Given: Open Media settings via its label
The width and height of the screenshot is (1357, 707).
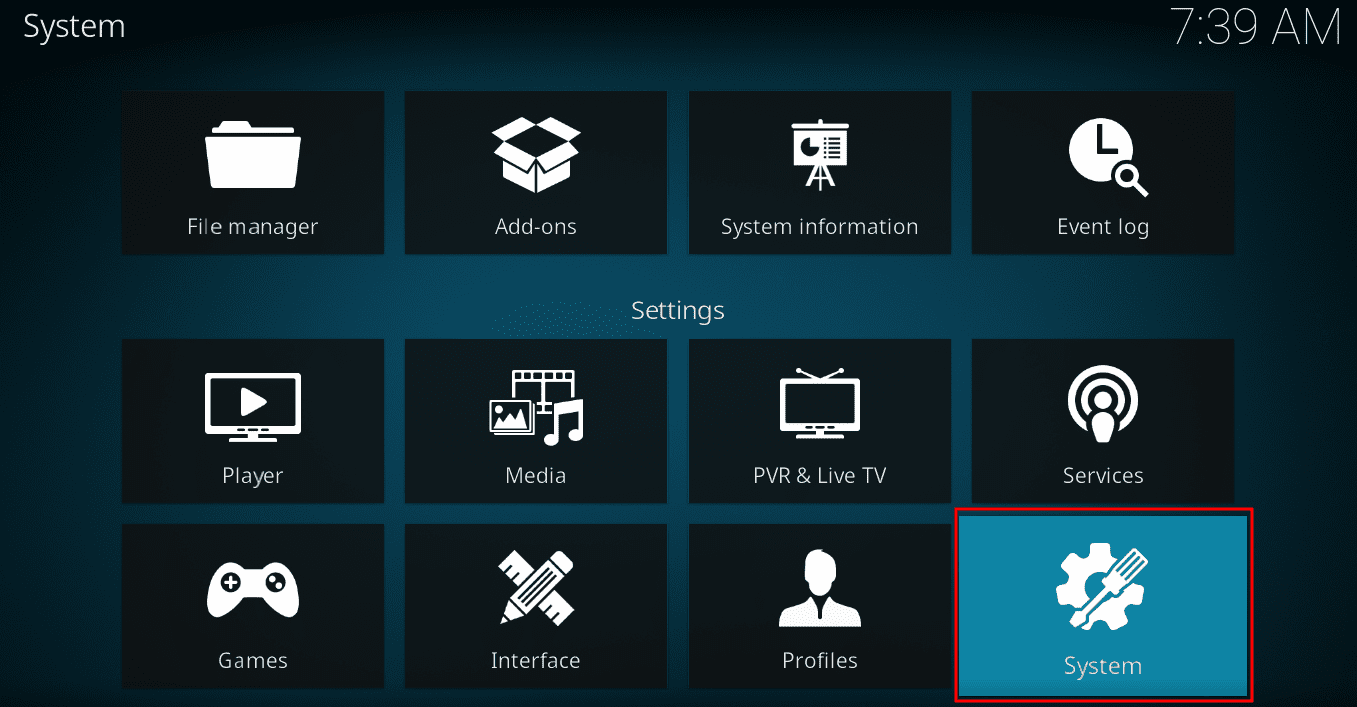Looking at the screenshot, I should (x=535, y=475).
